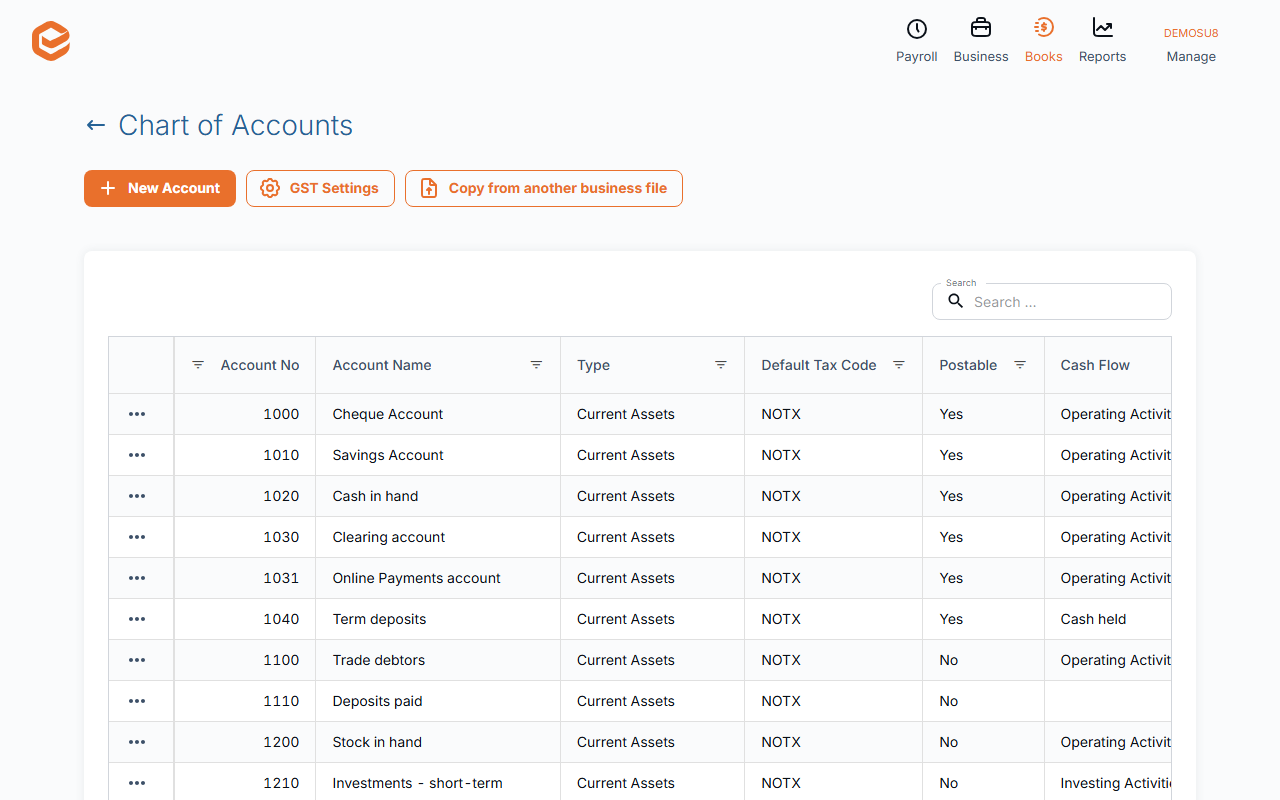Select the Trade debtors name cell
This screenshot has height=800, width=1280.
[438, 660]
